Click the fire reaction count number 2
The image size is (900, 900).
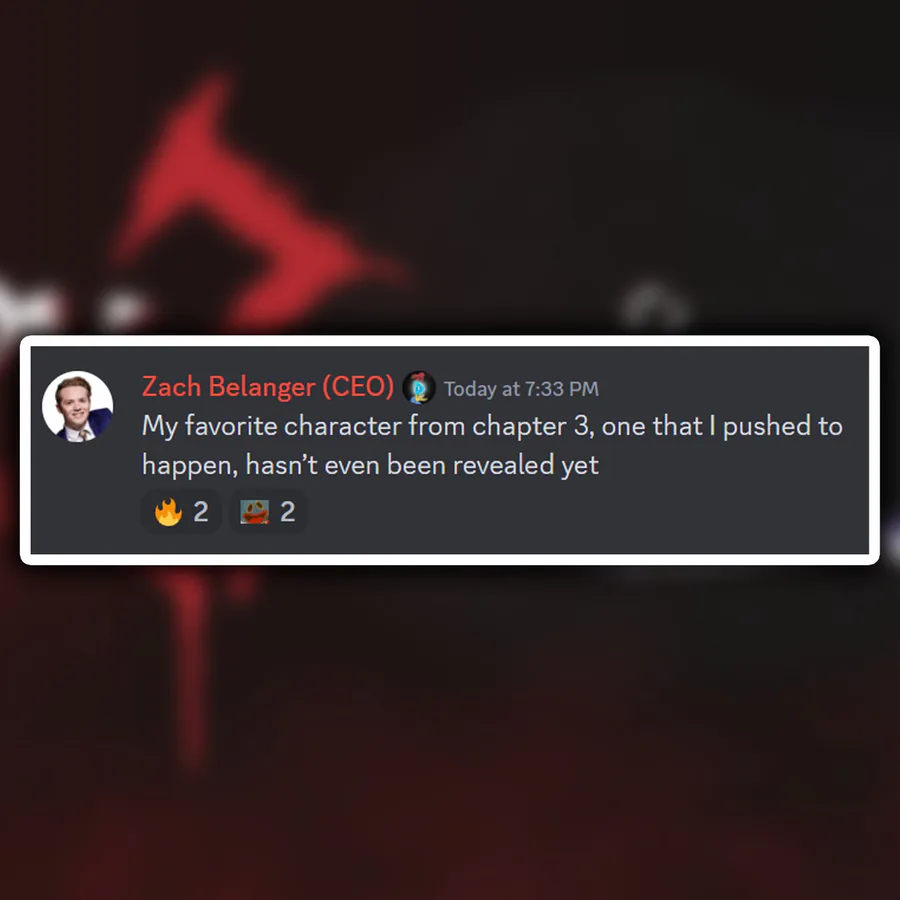click(200, 511)
